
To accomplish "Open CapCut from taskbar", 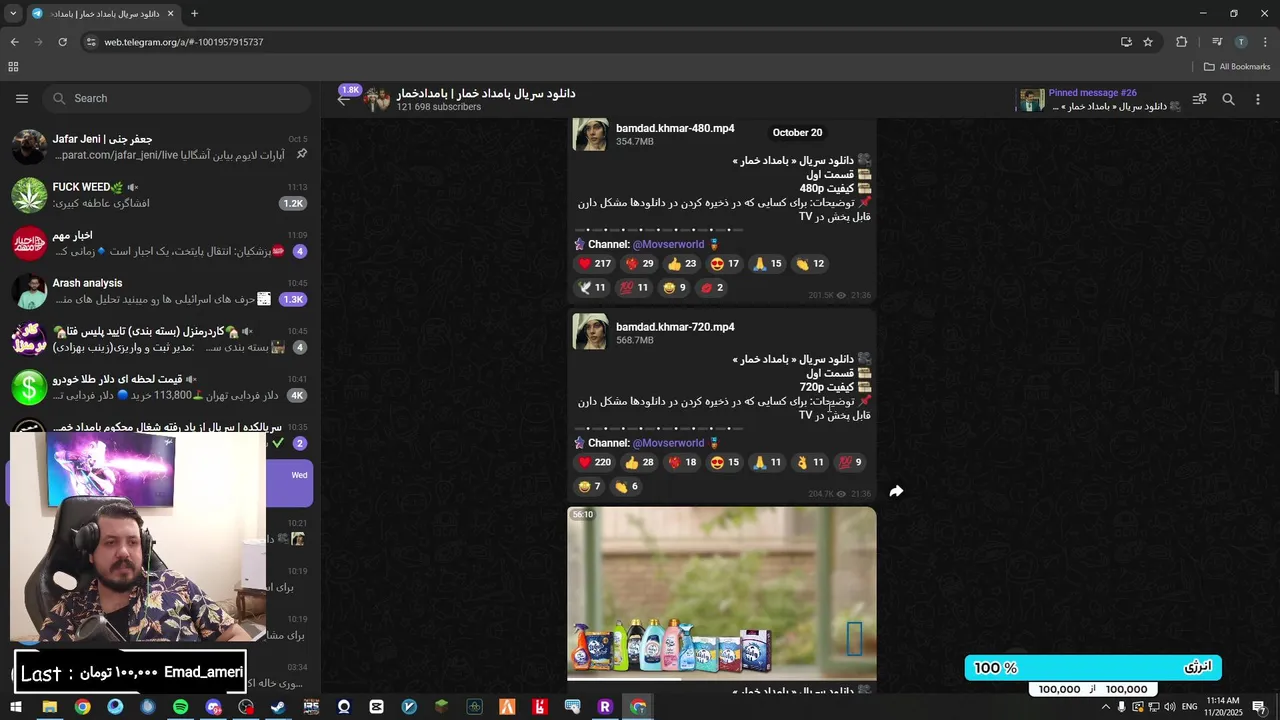I will pyautogui.click(x=376, y=707).
